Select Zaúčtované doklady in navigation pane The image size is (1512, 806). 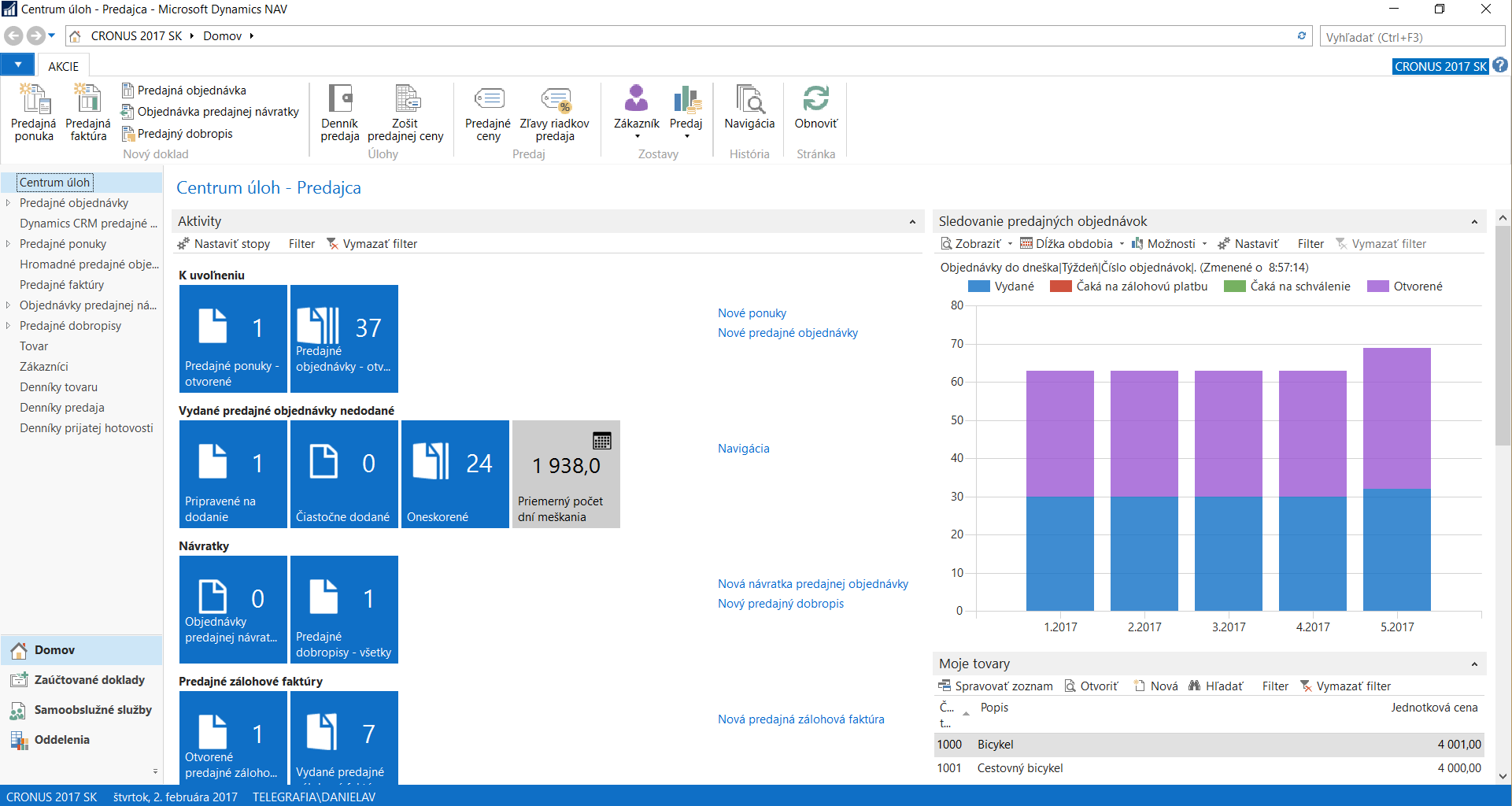[81, 680]
